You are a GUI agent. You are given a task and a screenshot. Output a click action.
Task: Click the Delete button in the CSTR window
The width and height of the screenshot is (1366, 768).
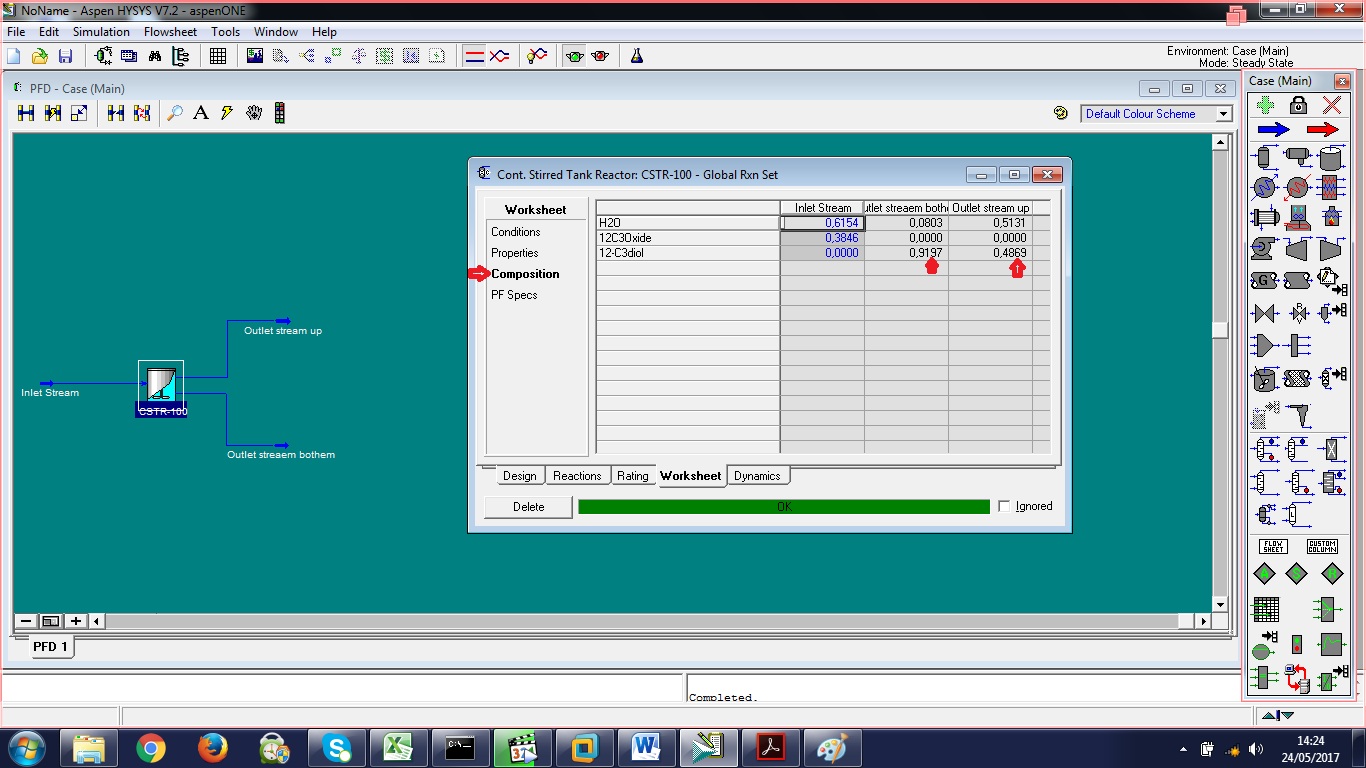click(x=527, y=507)
